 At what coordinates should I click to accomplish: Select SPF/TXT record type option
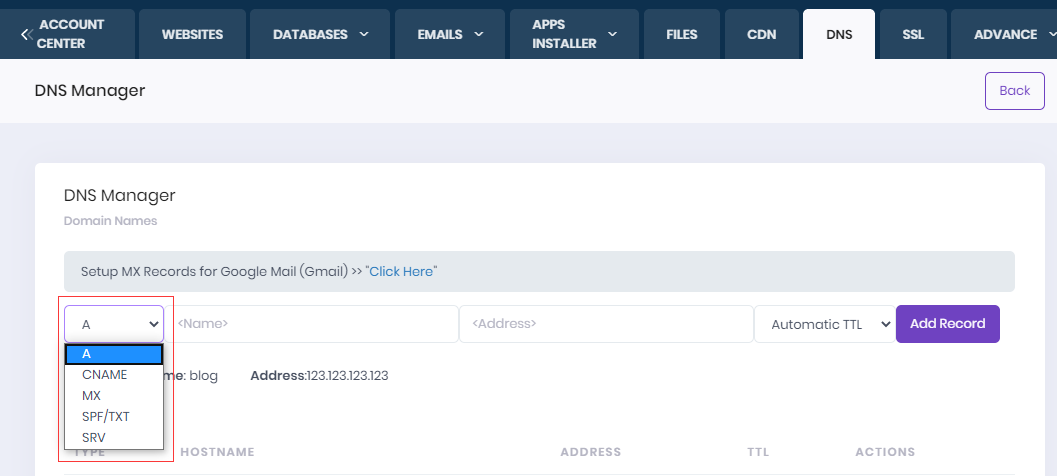106,416
